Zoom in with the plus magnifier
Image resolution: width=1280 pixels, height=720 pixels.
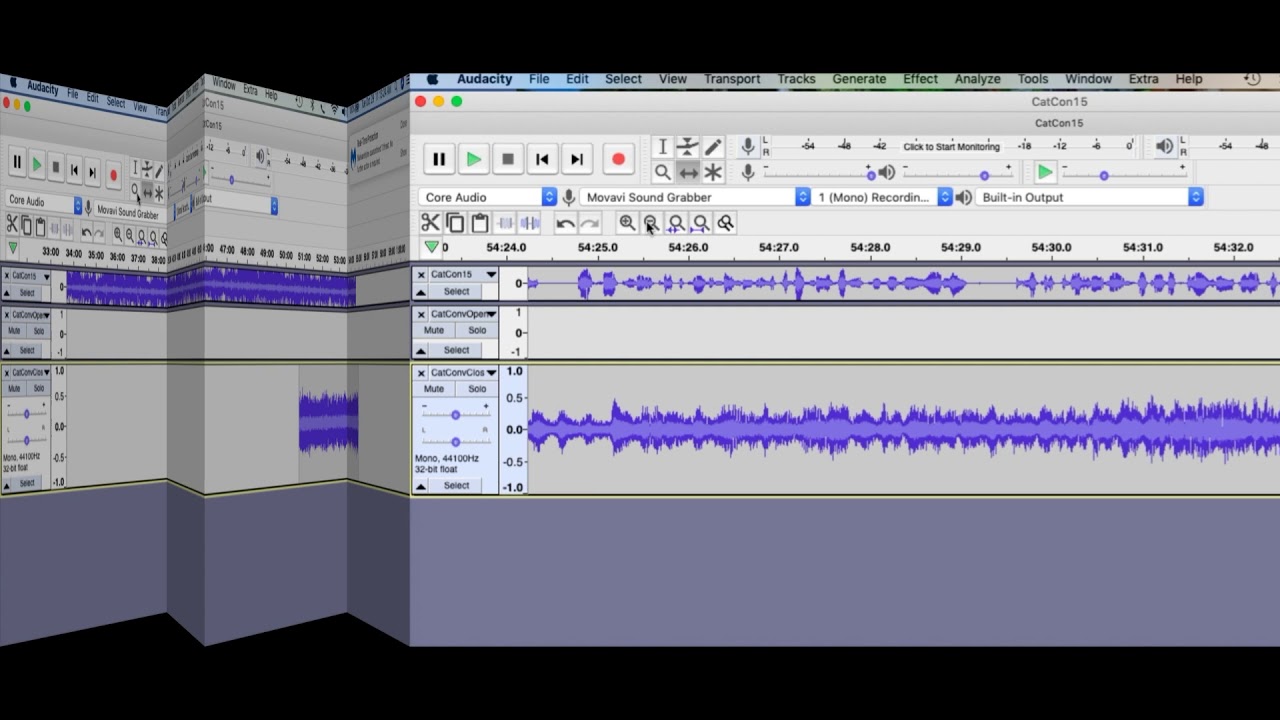pyautogui.click(x=627, y=223)
